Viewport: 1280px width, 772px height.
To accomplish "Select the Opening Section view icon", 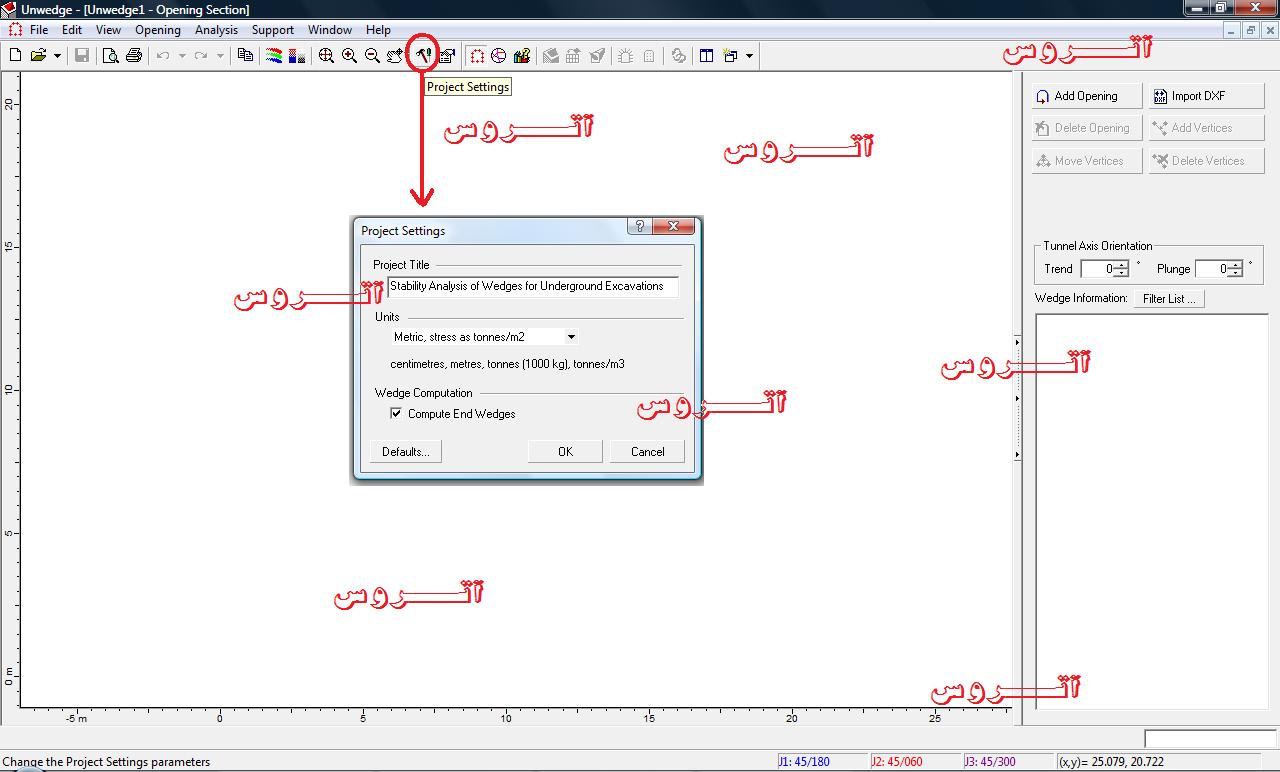I will click(x=477, y=56).
